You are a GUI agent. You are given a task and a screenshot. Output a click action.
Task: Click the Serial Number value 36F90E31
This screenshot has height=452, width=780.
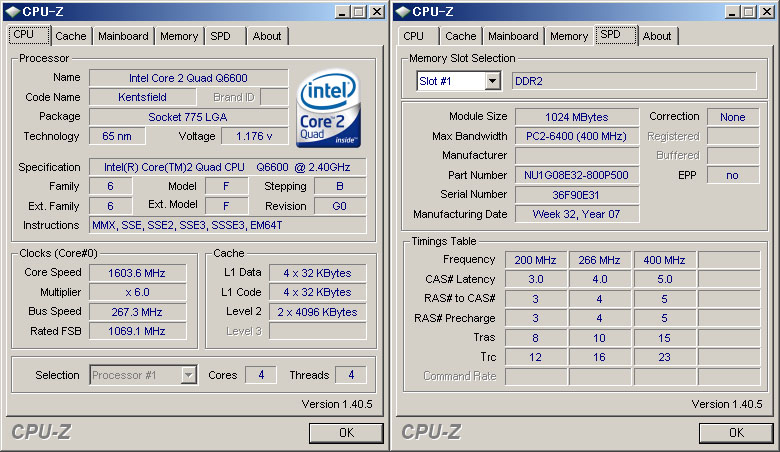coord(577,195)
